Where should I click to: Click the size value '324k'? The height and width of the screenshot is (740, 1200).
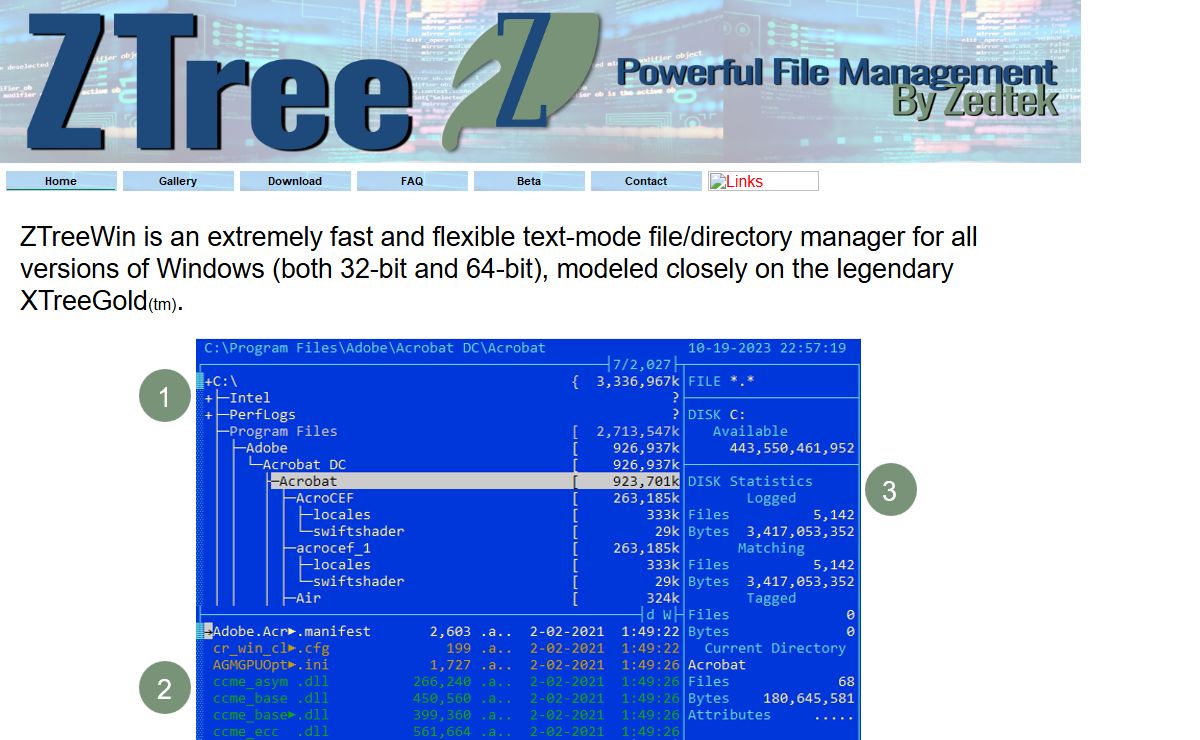click(663, 598)
